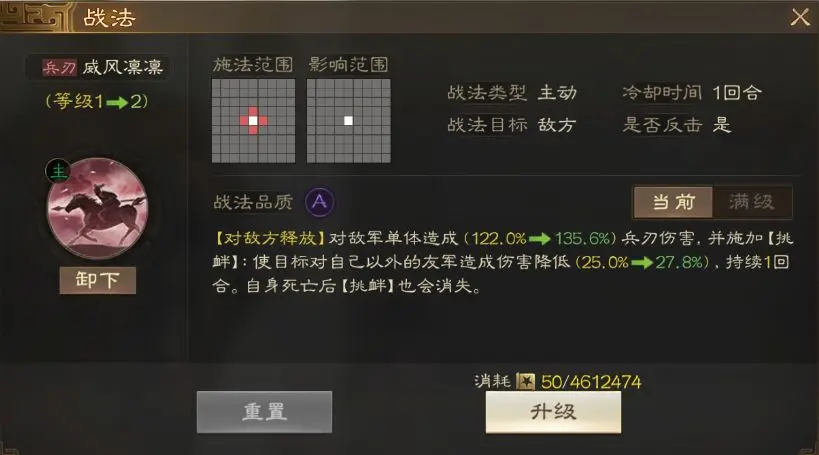Click the 威风凛凛 skill name
The image size is (819, 455).
click(123, 67)
